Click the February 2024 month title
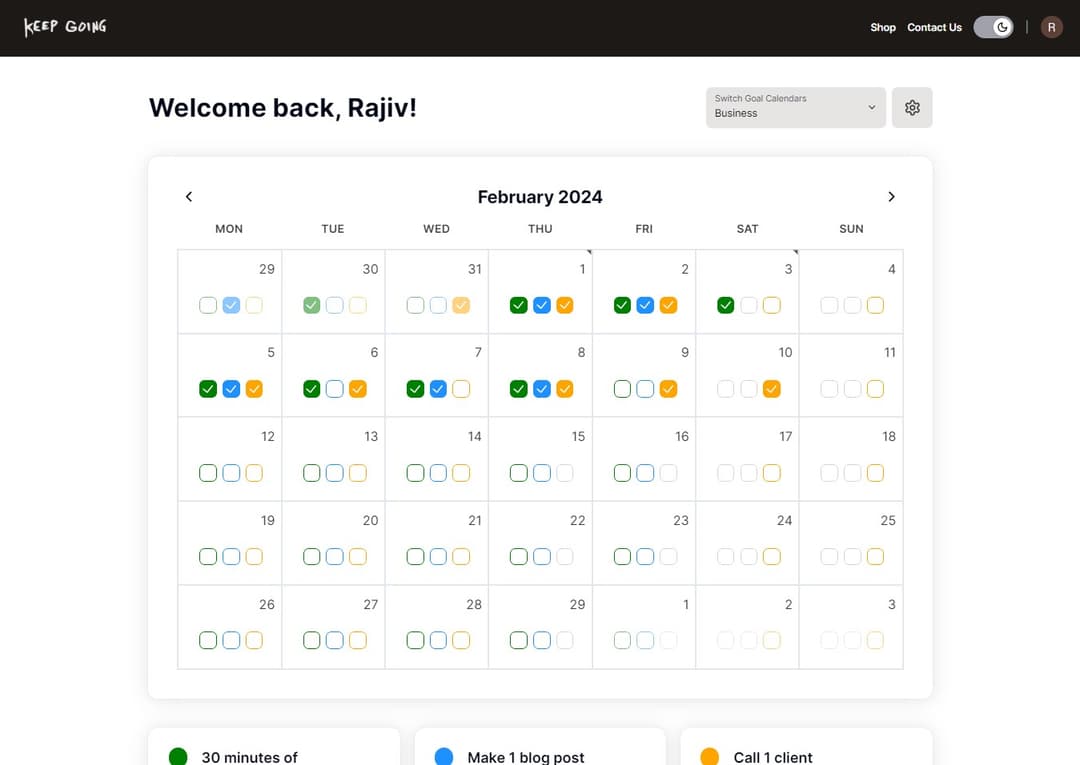The height and width of the screenshot is (765, 1080). click(540, 197)
